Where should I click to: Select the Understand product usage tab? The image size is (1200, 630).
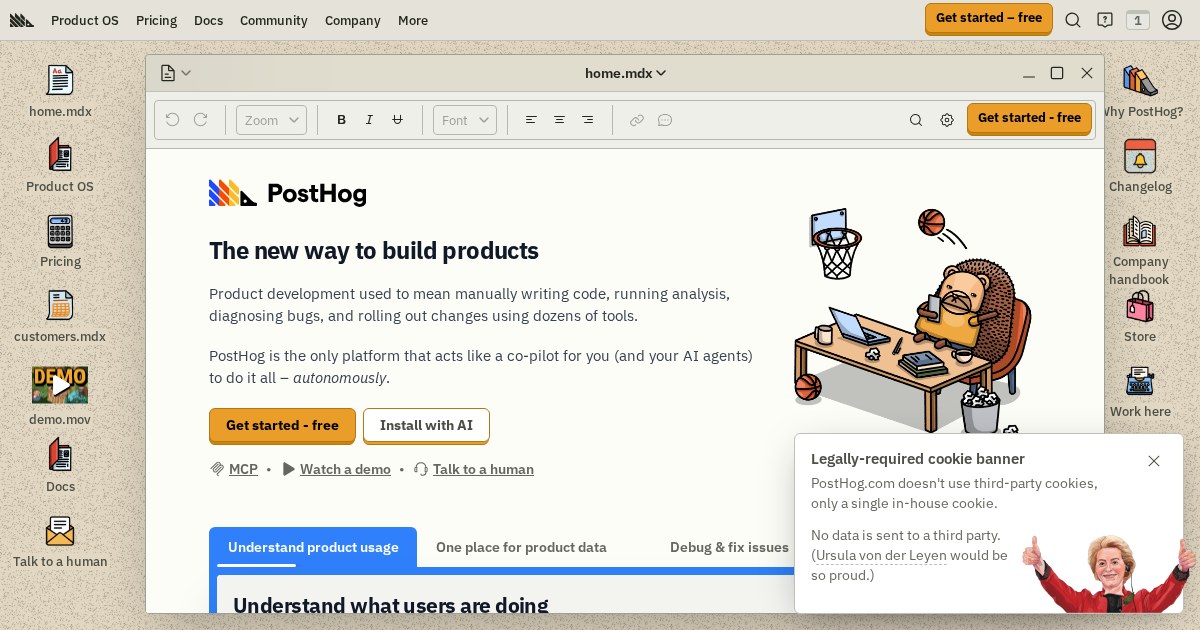[313, 547]
